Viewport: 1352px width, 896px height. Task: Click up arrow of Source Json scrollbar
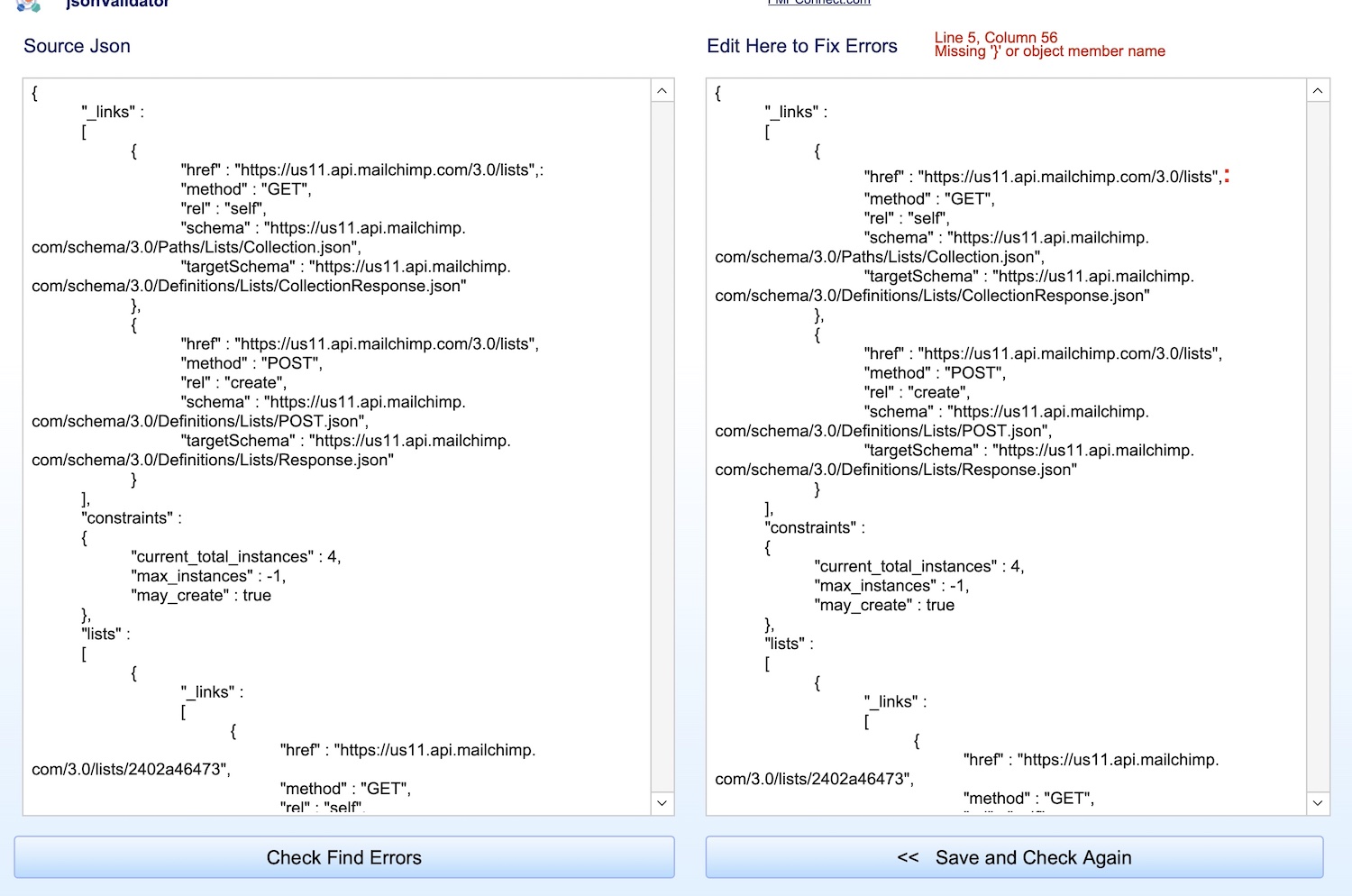[662, 91]
